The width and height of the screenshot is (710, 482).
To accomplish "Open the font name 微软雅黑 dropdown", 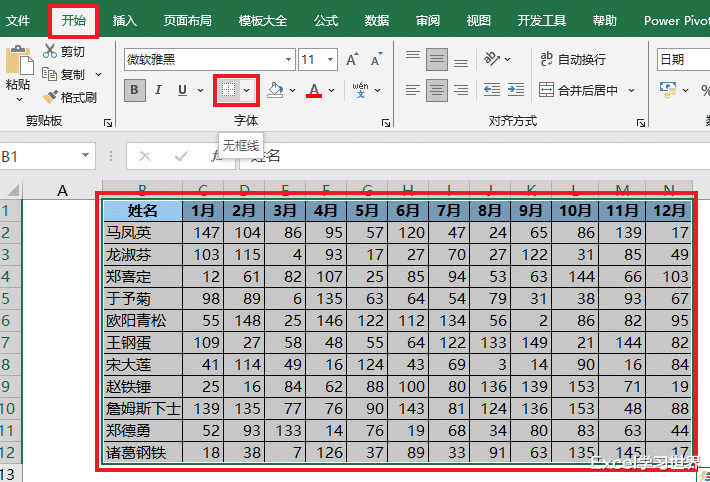I will pos(288,60).
